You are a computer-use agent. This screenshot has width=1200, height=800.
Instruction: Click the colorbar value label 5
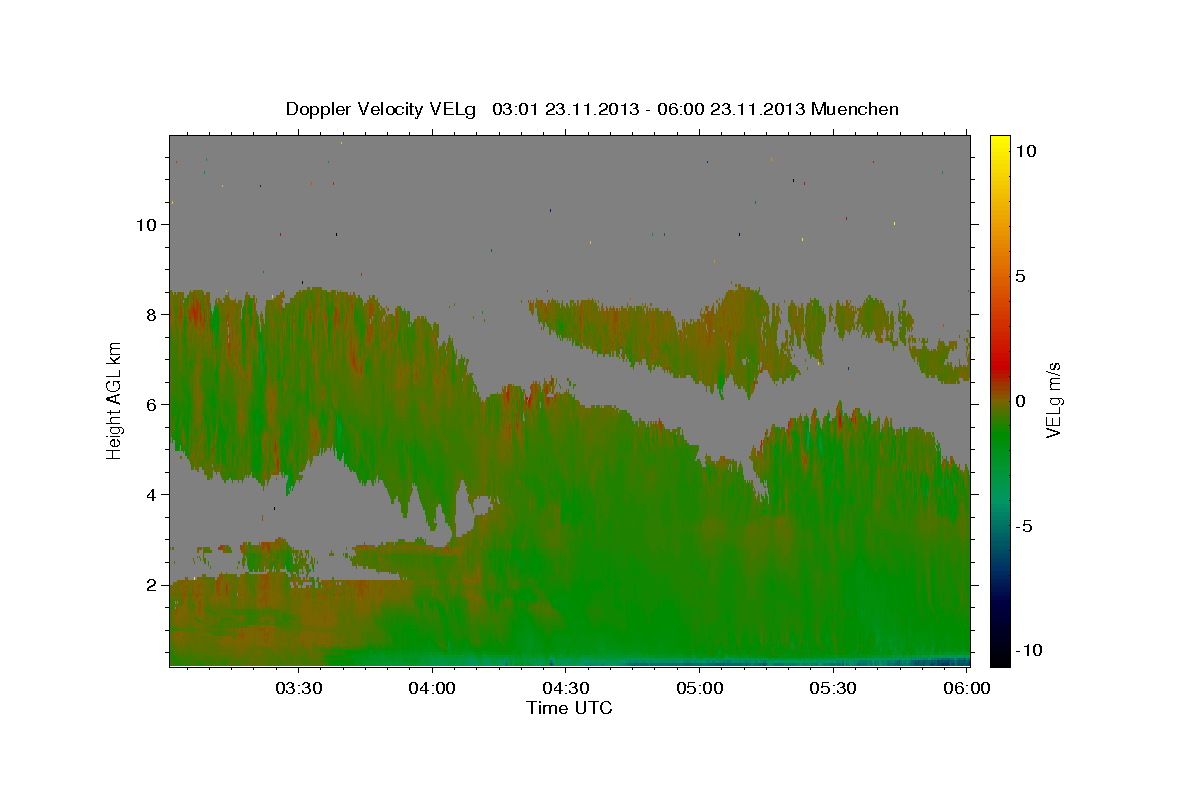1020,276
